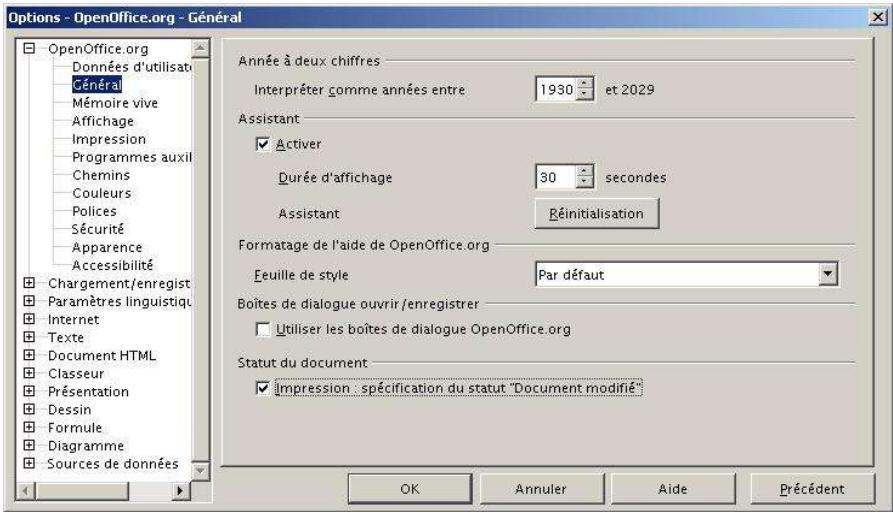Expand the Sources de données node
This screenshot has height=512, width=893.
click(29, 464)
